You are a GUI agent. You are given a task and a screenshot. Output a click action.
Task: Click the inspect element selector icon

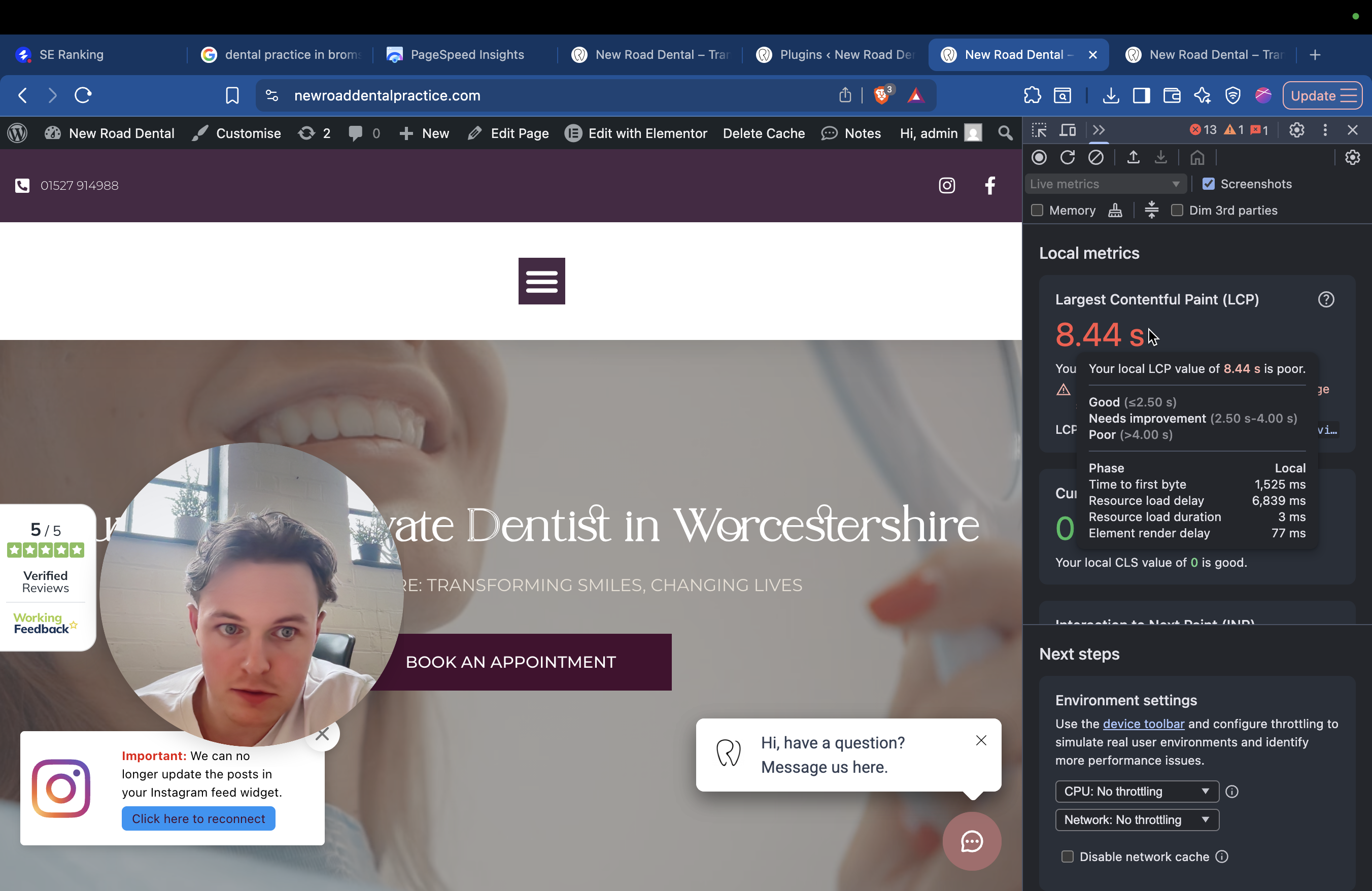(x=1039, y=130)
